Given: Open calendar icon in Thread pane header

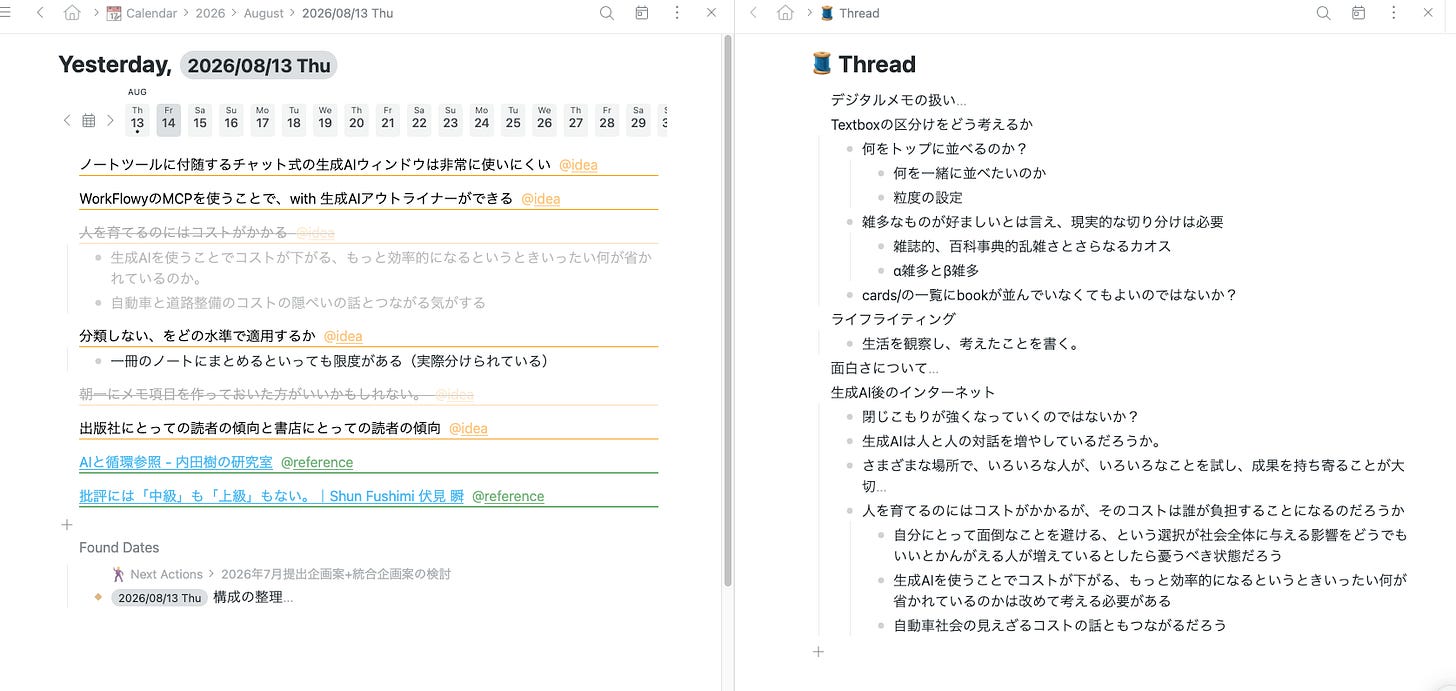Looking at the screenshot, I should pos(1358,13).
